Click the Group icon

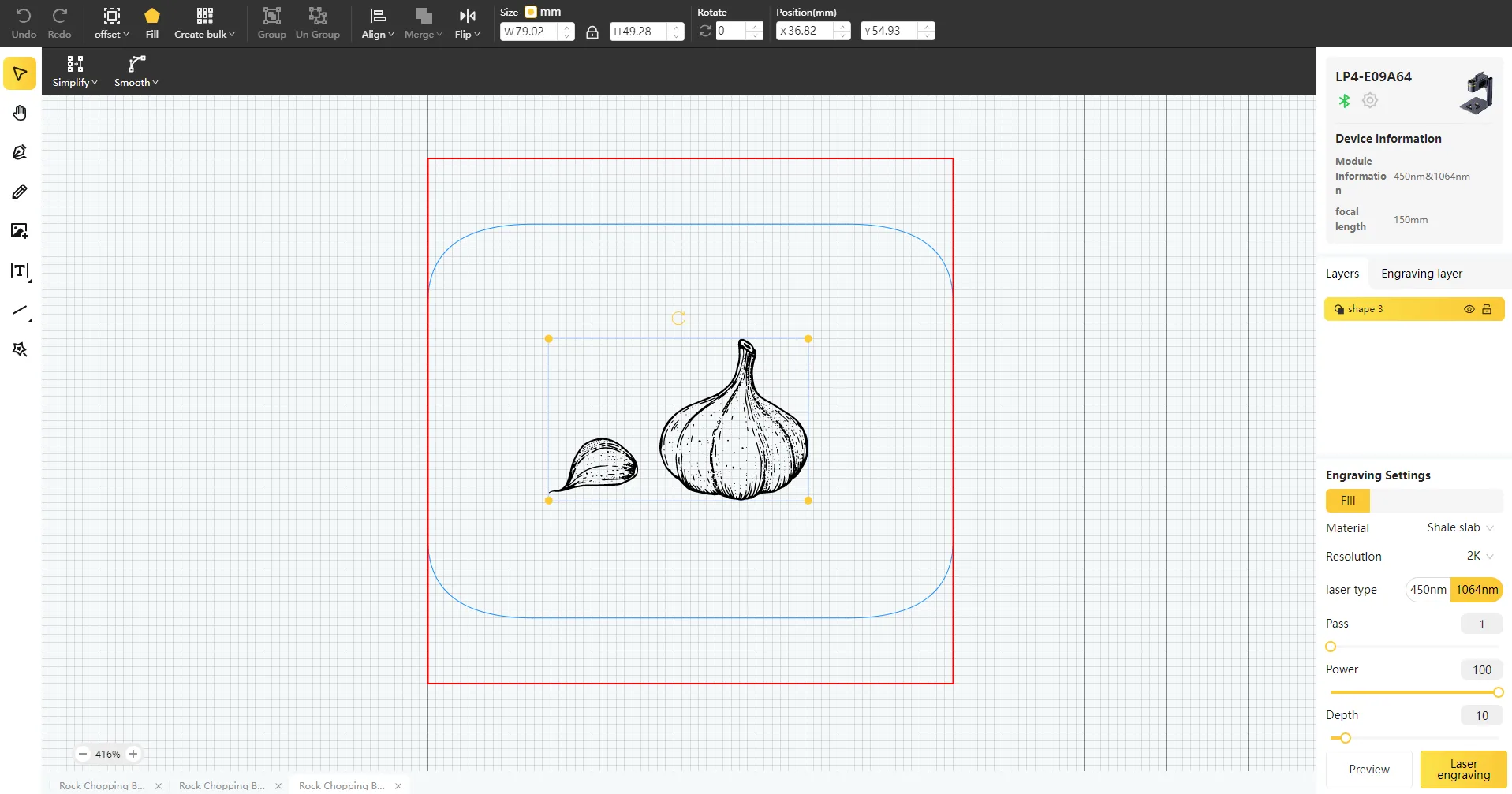271,16
